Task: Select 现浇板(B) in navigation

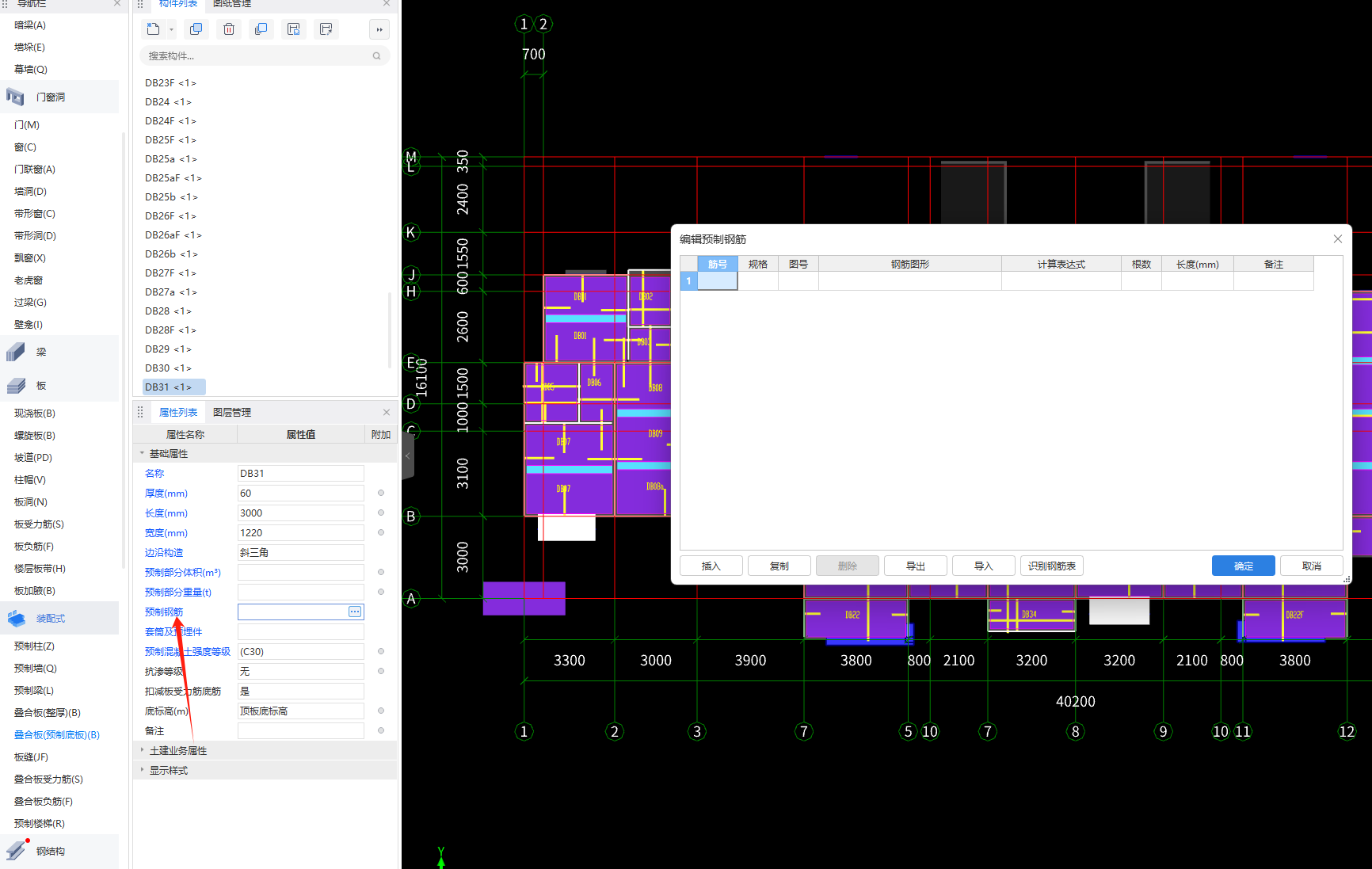Action: (35, 414)
